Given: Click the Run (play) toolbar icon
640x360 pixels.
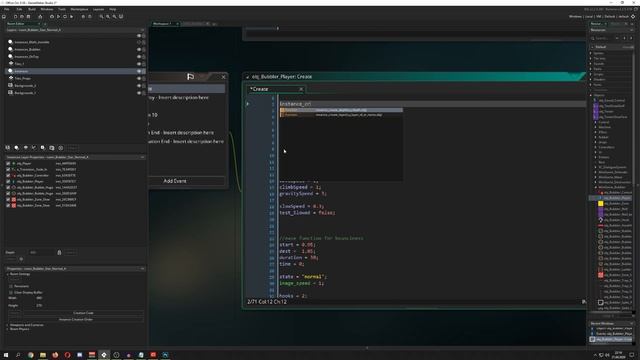Looking at the screenshot, I should tap(58, 17).
